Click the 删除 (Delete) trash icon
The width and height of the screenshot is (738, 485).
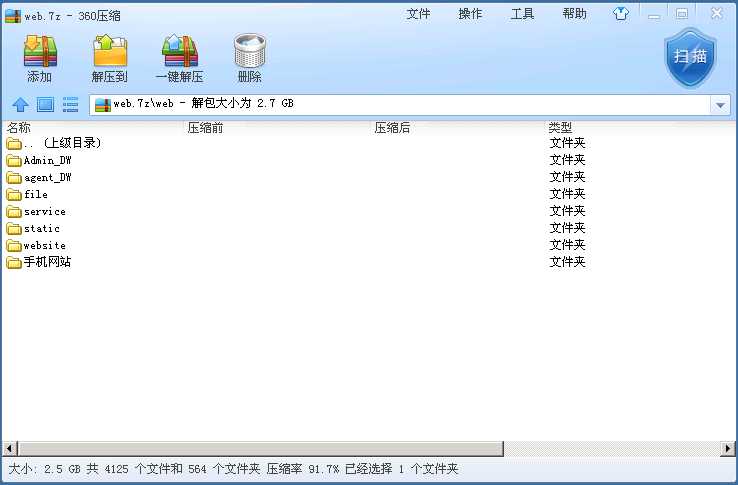click(x=249, y=51)
